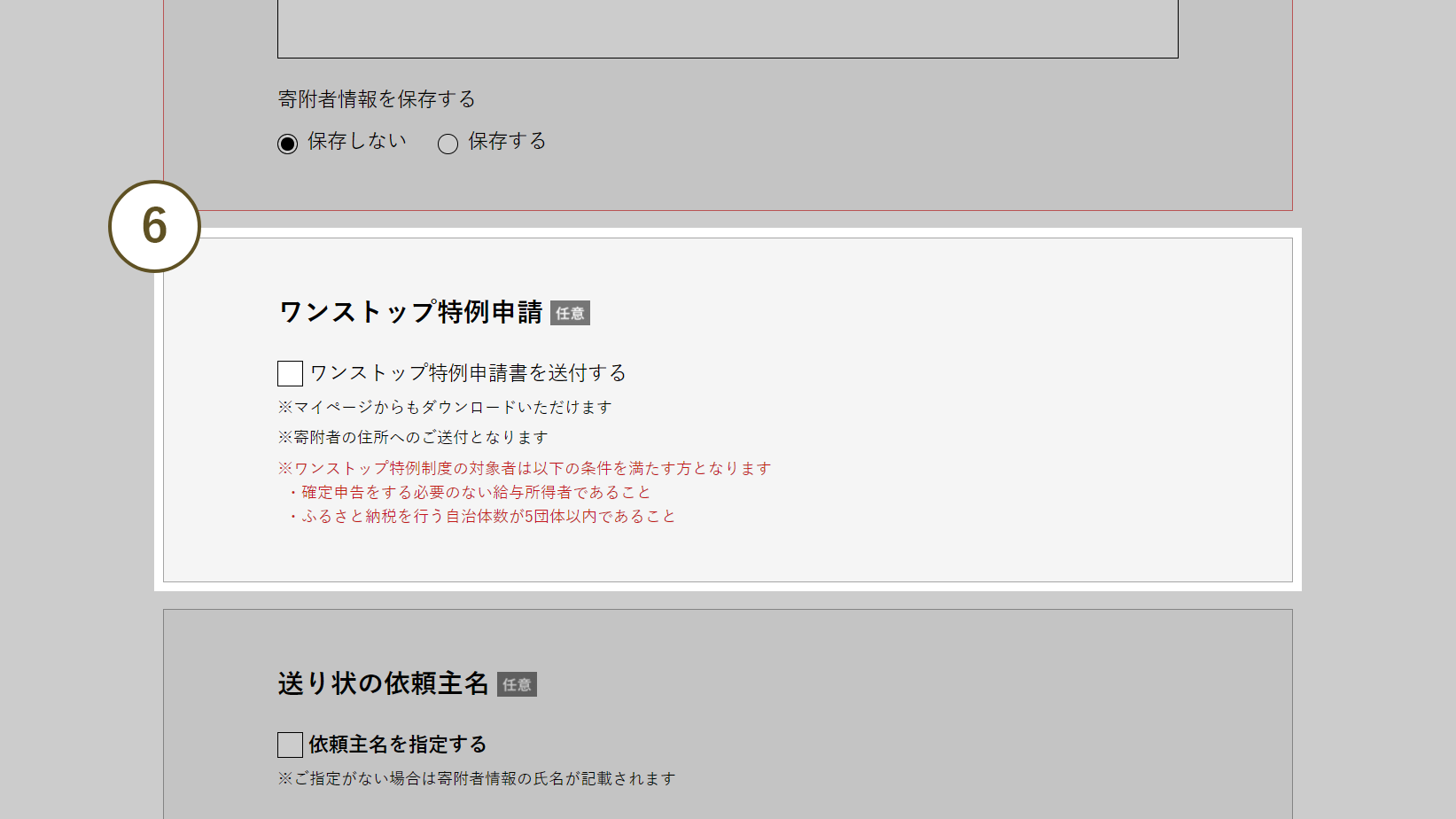The image size is (1456, 819).
Task: Click the 依頼主名を指定する label text
Action: click(398, 745)
